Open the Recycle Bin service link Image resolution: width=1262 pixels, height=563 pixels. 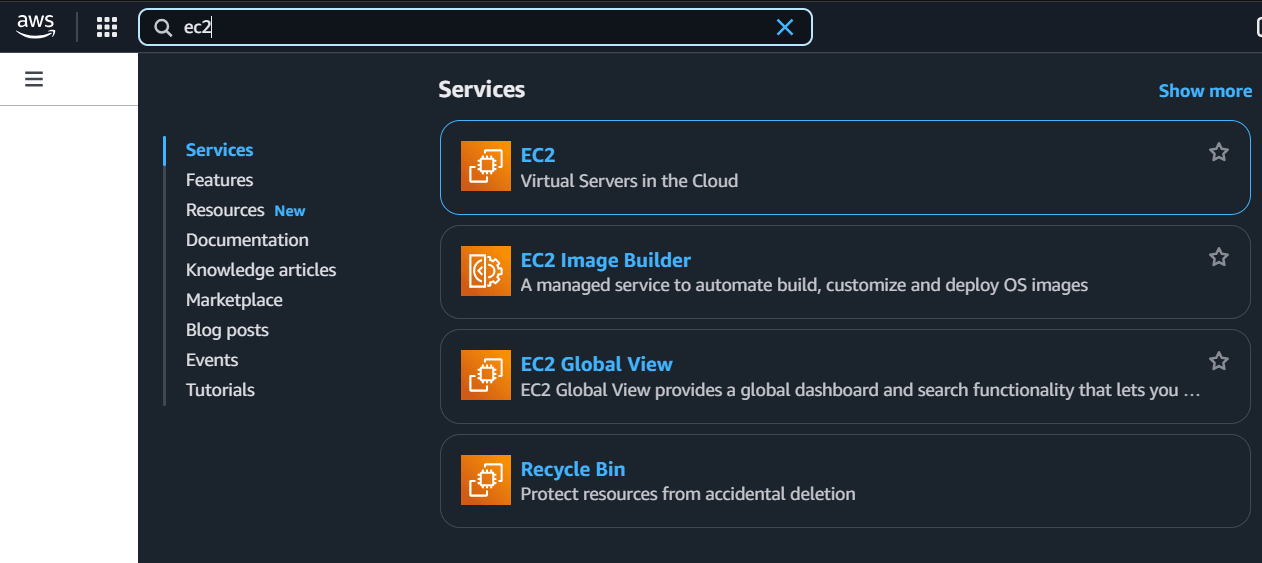pos(572,469)
